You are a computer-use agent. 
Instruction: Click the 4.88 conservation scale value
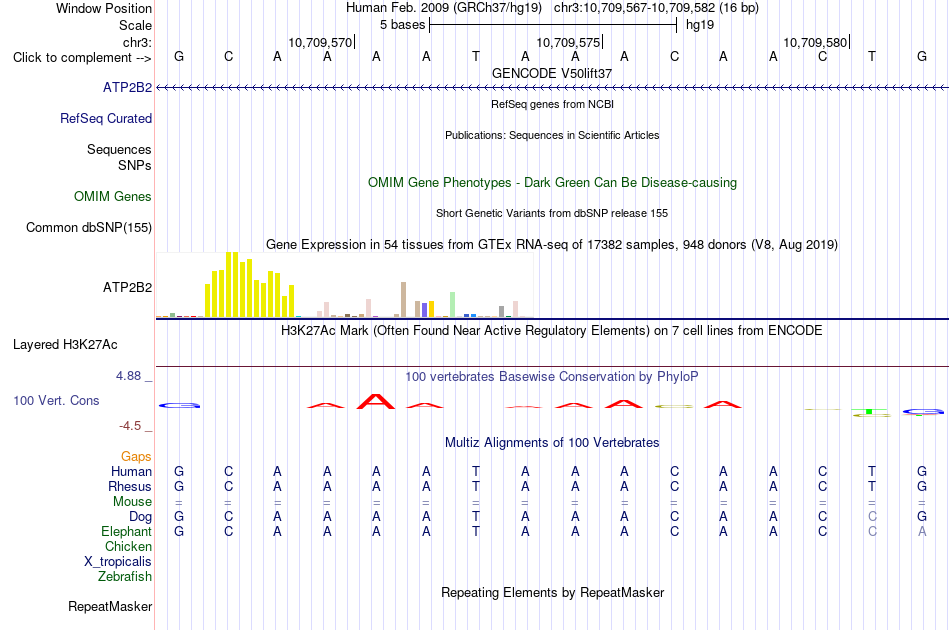(x=129, y=376)
